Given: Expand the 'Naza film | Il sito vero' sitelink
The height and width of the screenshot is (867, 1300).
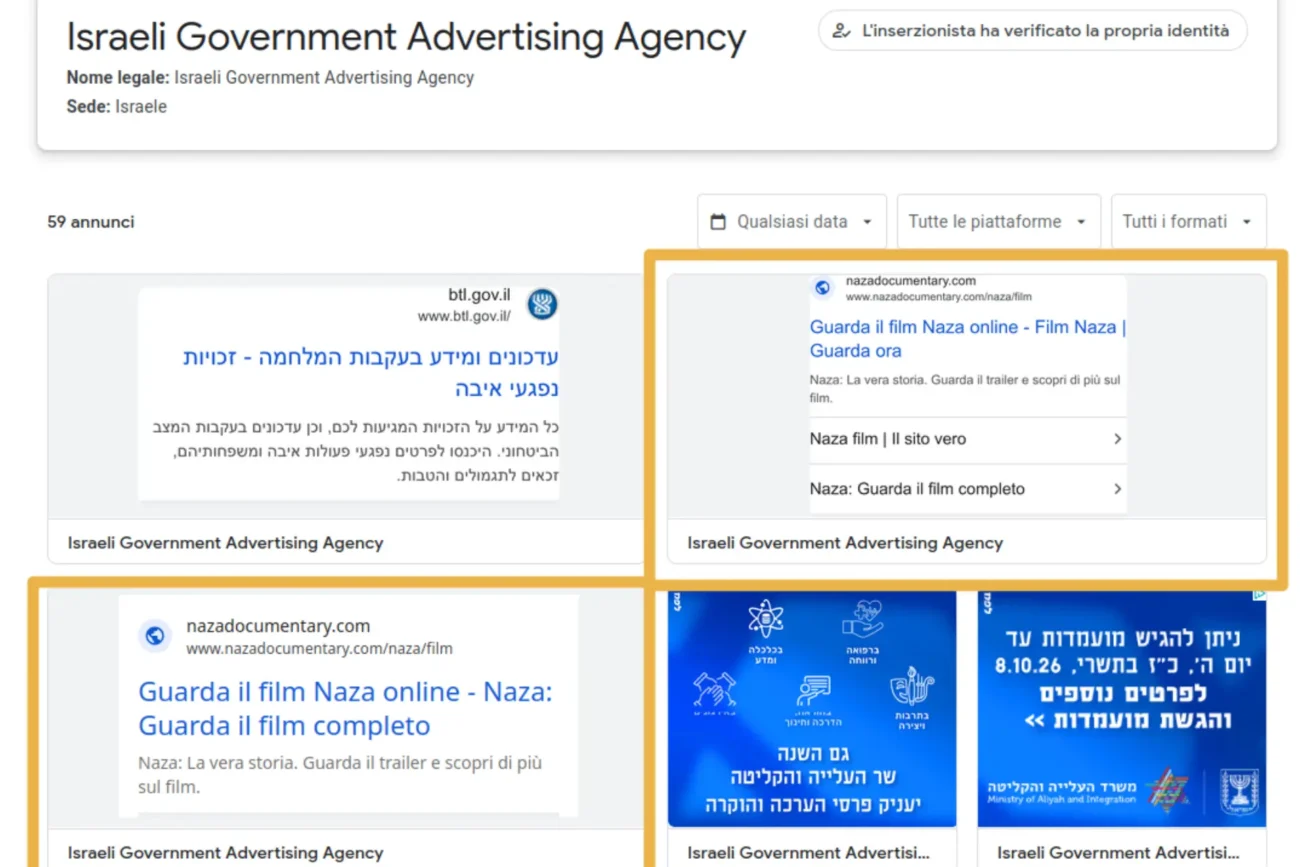Looking at the screenshot, I should pos(968,439).
